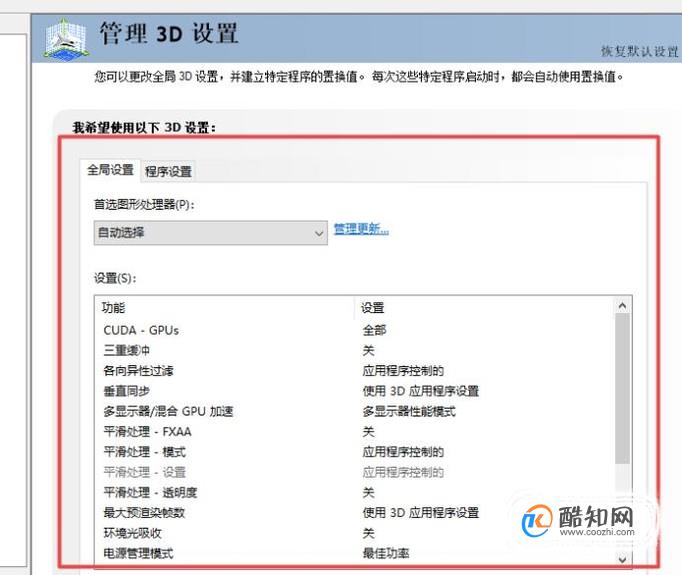682x575 pixels.
Task: Click the 关 value for 平滑处理 - FXAA
Action: coord(368,431)
